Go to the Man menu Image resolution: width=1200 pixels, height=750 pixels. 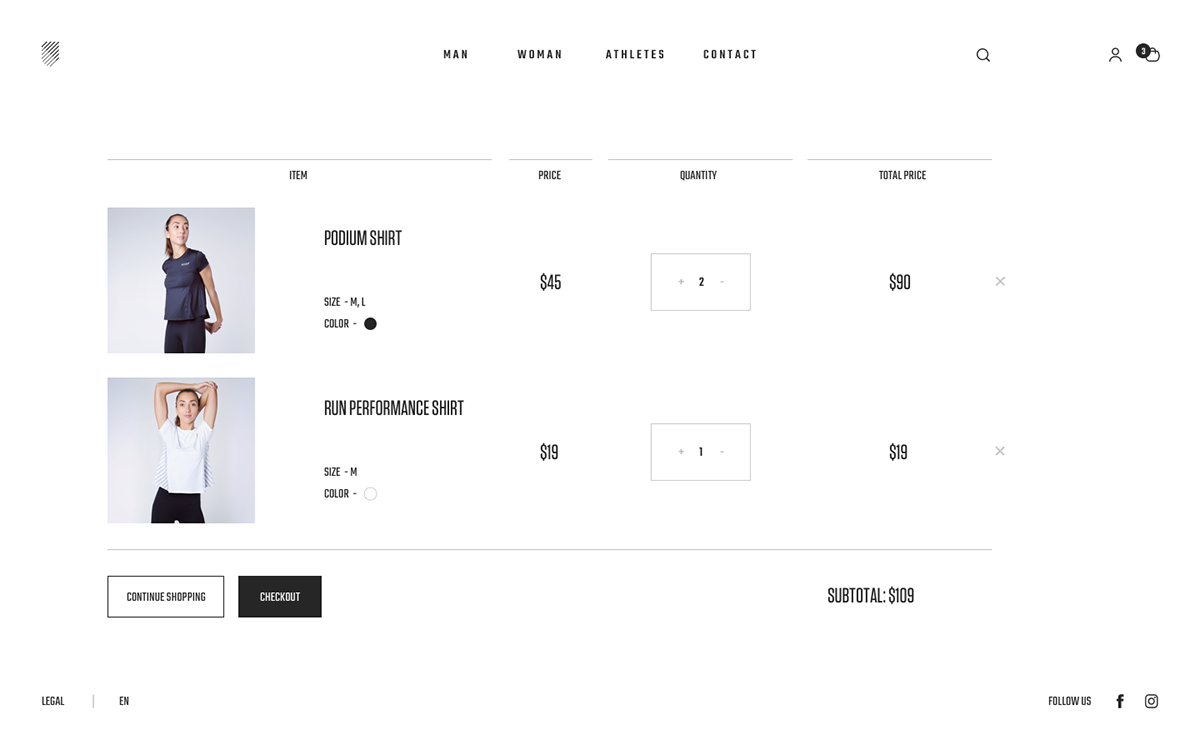(x=456, y=55)
